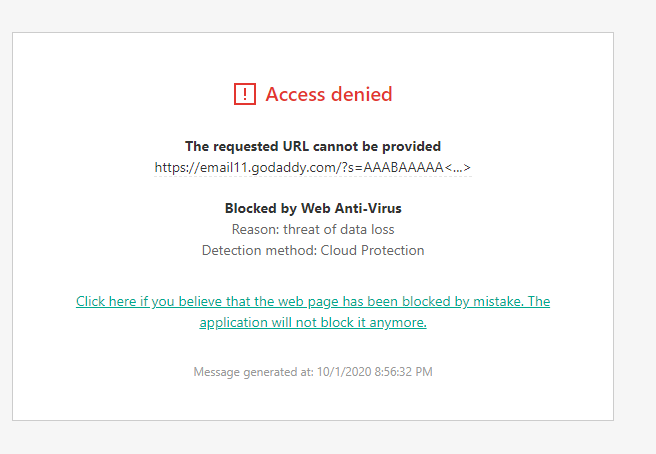
Task: Click the 'https://' prefix of the URL
Action: click(177, 167)
